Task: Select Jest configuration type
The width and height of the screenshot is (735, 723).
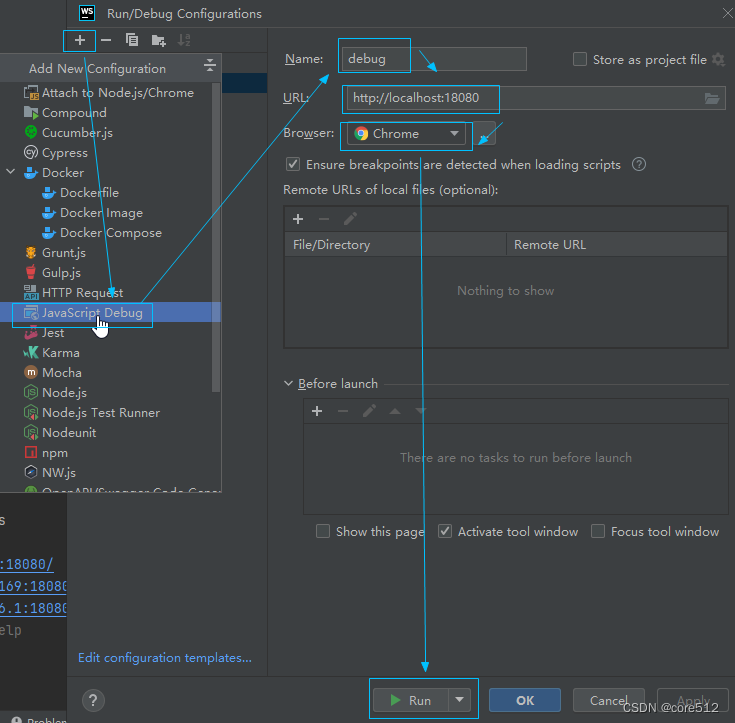Action: [44, 333]
